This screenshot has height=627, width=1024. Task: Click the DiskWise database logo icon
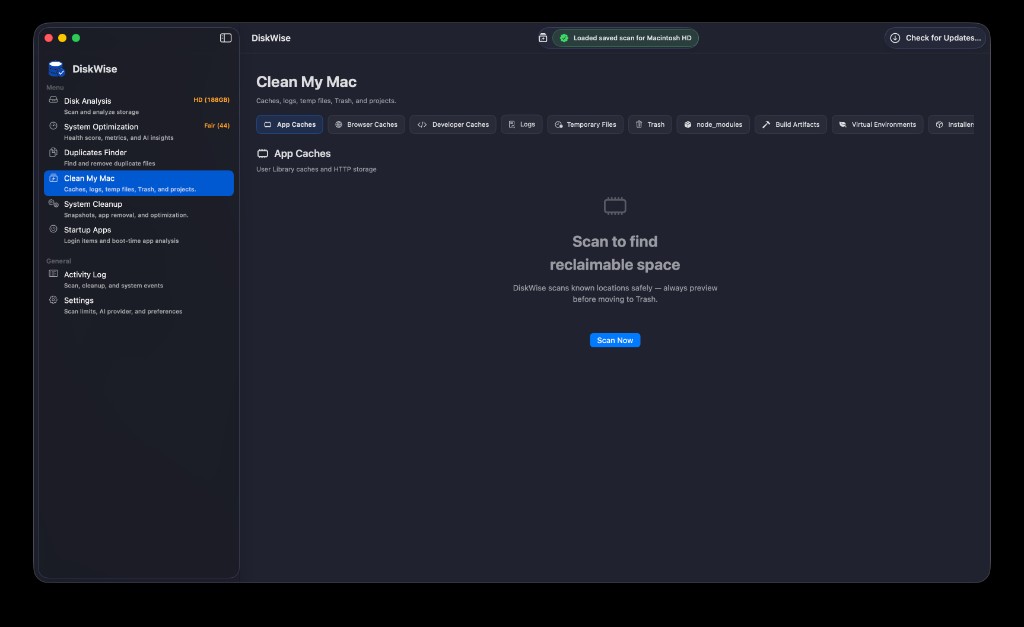[56, 69]
